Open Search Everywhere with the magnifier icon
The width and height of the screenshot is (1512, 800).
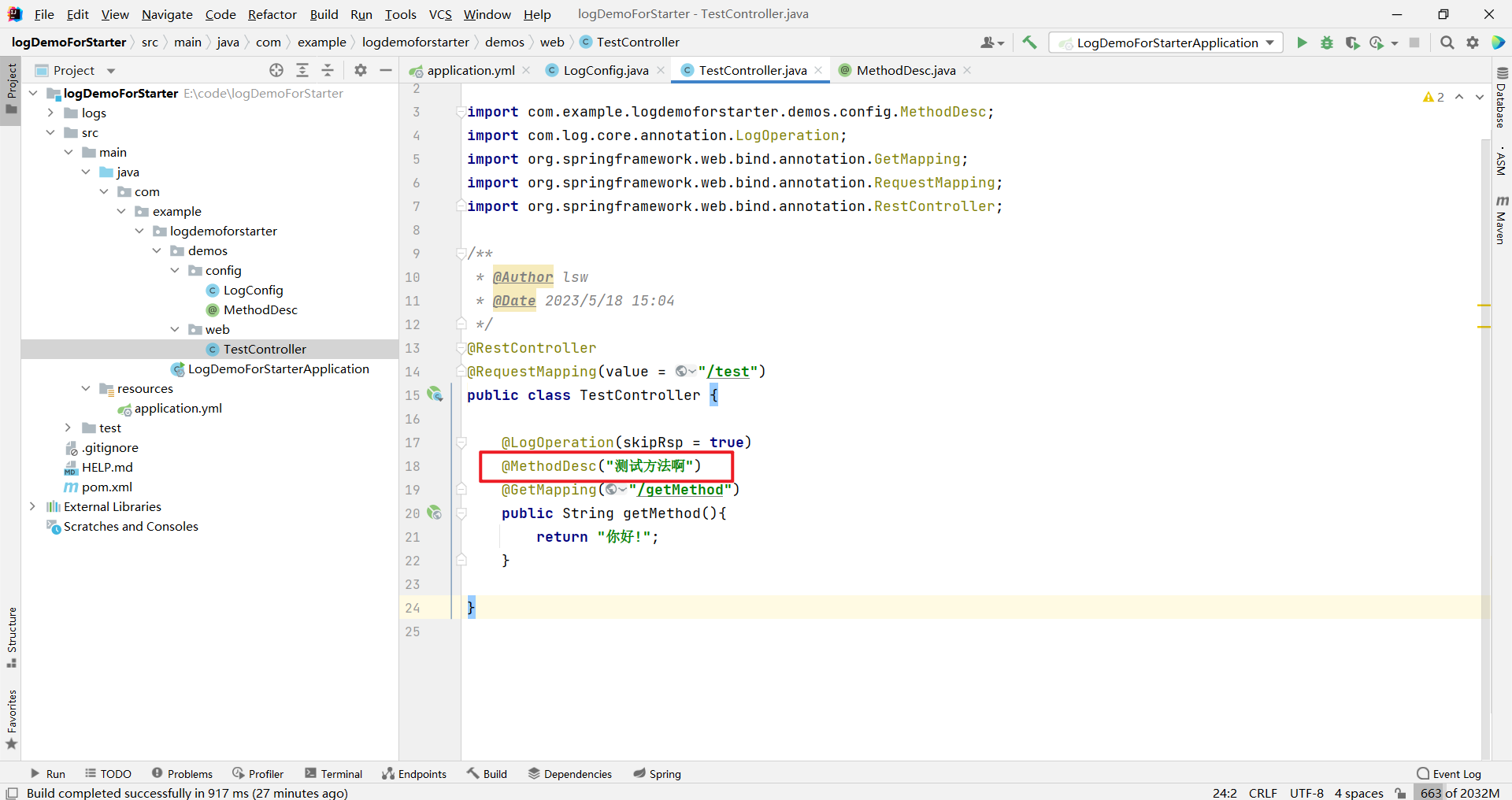(1447, 43)
